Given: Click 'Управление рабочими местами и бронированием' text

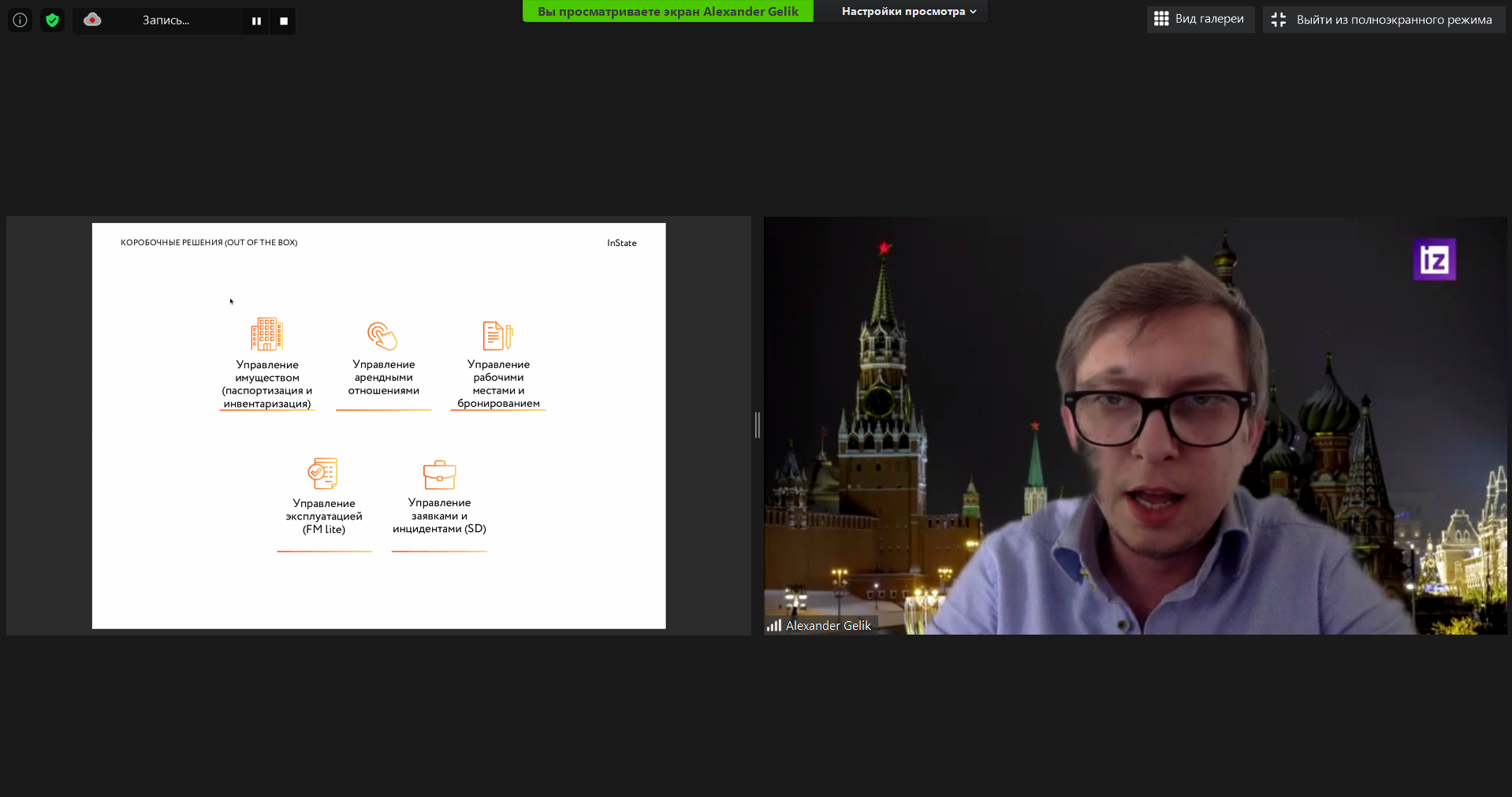Looking at the screenshot, I should click(498, 384).
